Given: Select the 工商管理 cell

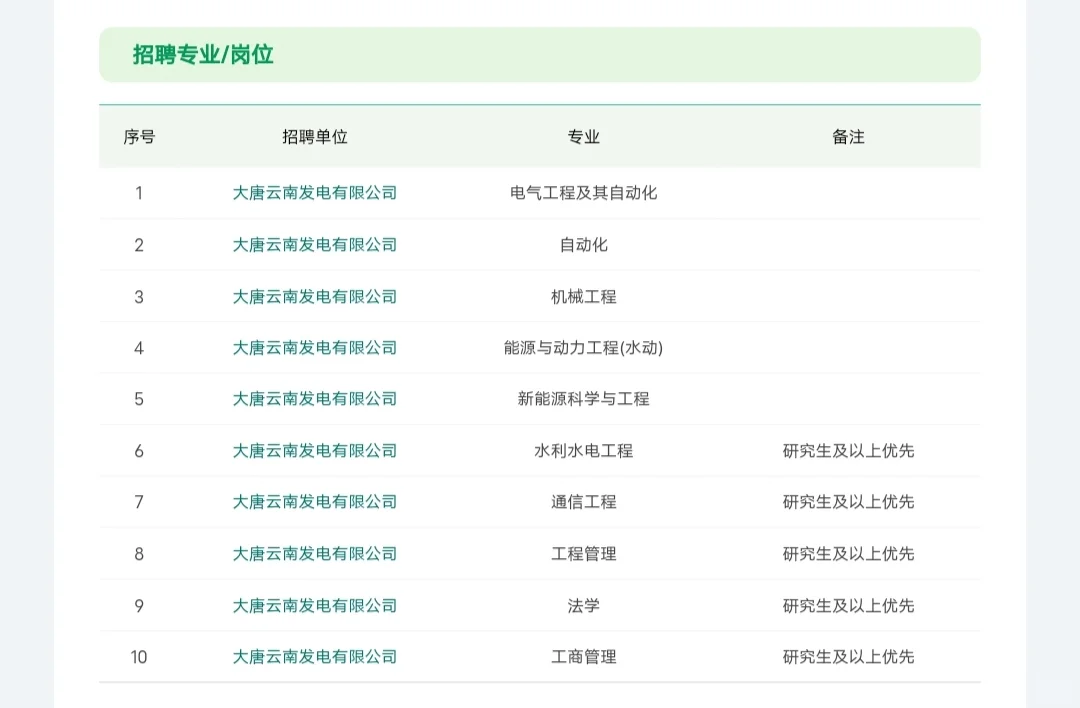Looking at the screenshot, I should tap(583, 657).
